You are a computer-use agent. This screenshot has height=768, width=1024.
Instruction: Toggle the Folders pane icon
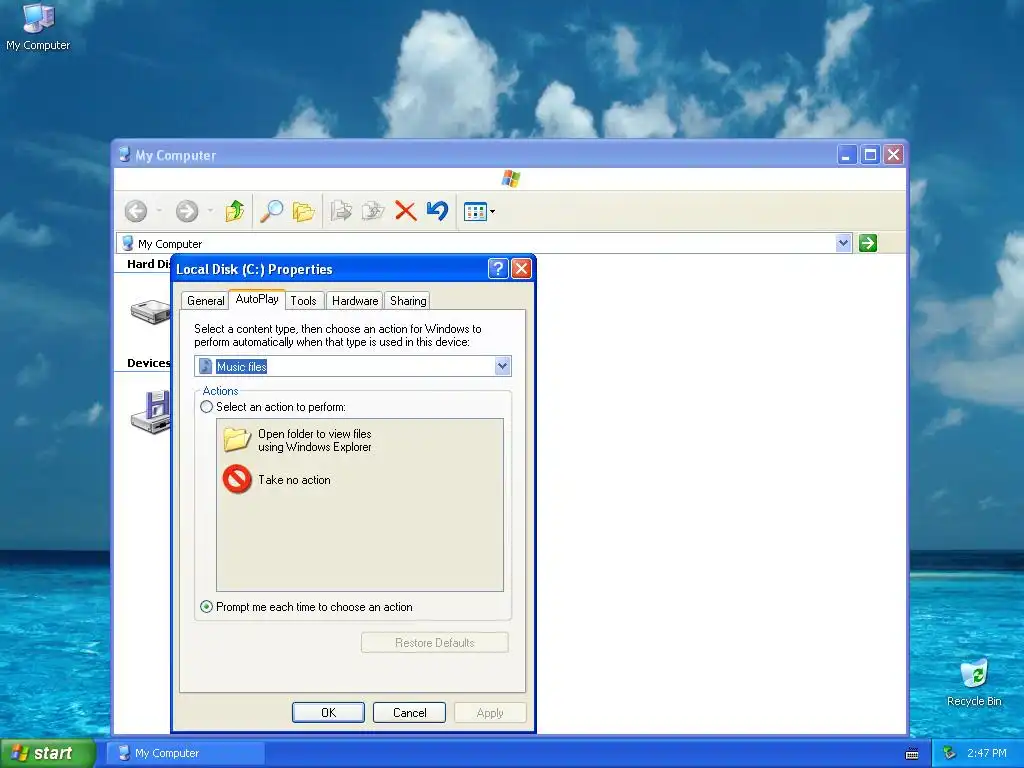pyautogui.click(x=304, y=211)
